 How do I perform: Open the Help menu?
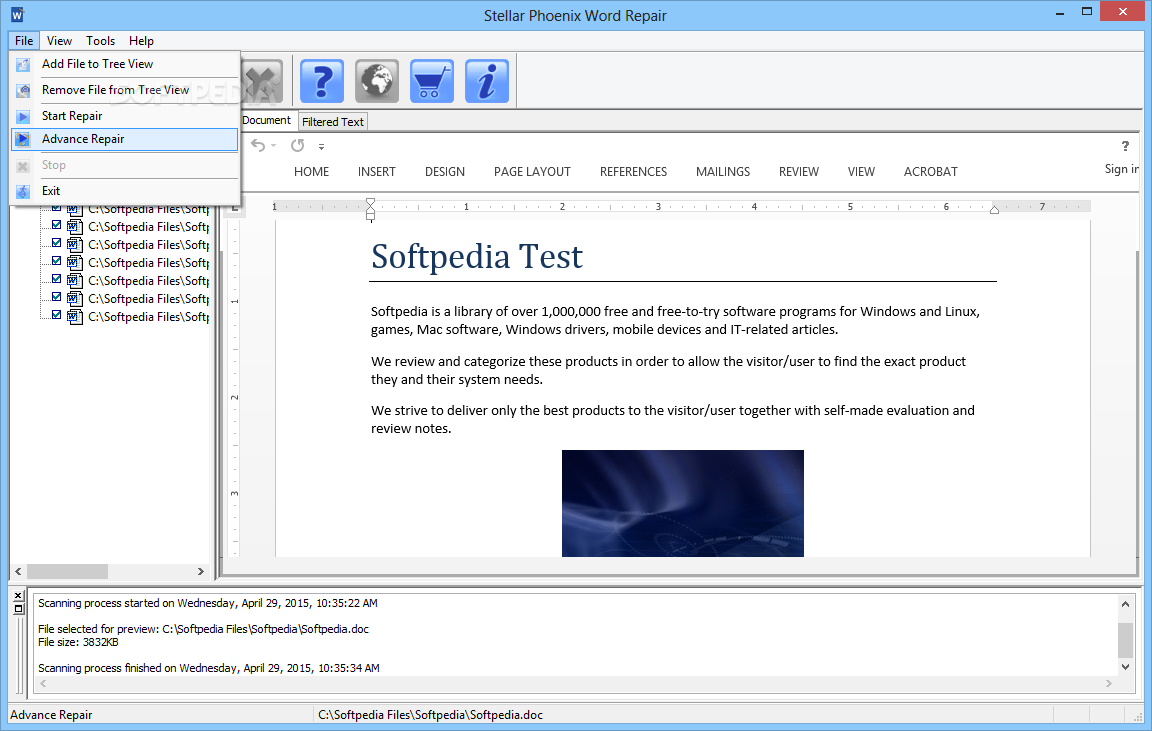tap(141, 41)
